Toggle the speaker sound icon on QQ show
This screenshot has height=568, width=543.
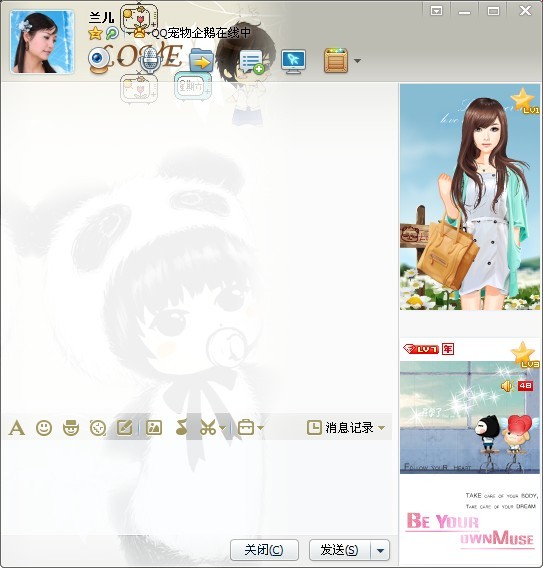pos(507,386)
